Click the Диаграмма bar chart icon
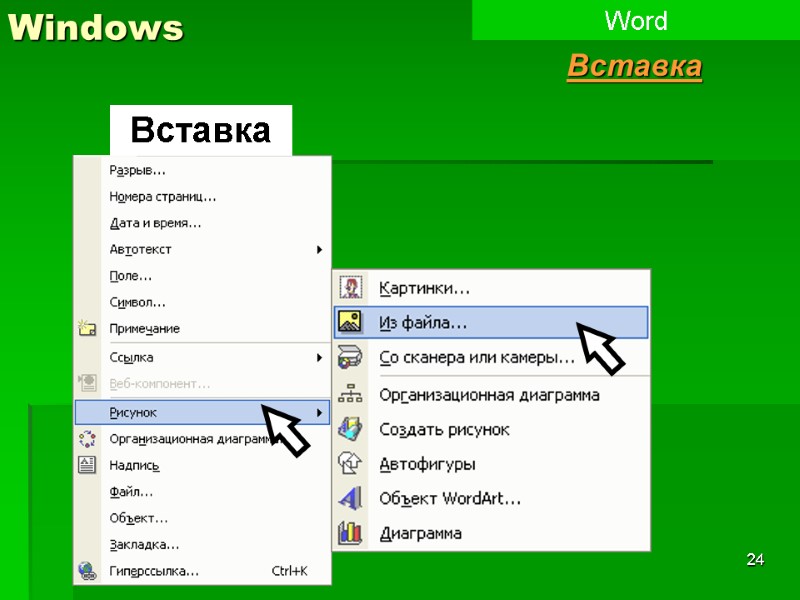The height and width of the screenshot is (600, 800). 350,533
